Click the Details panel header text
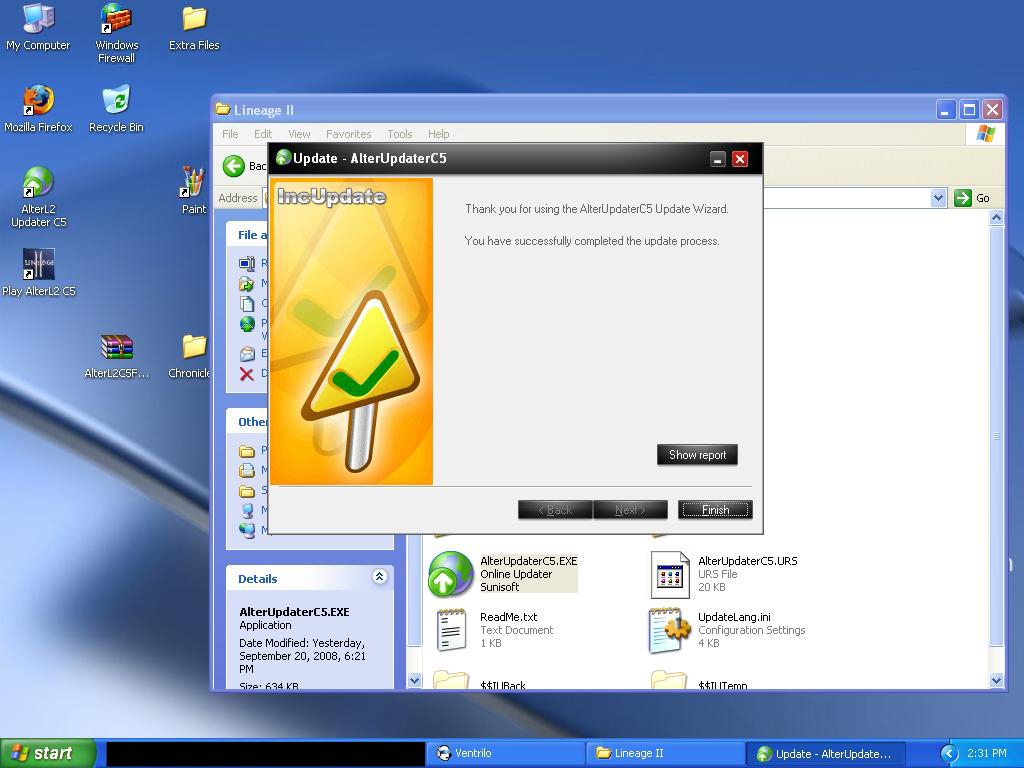Screen dimensions: 1024x768 coord(257,579)
